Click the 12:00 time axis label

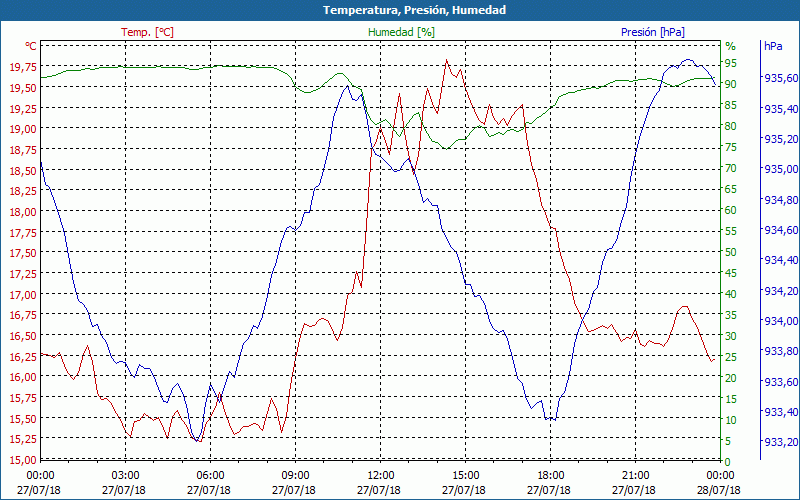(381, 476)
